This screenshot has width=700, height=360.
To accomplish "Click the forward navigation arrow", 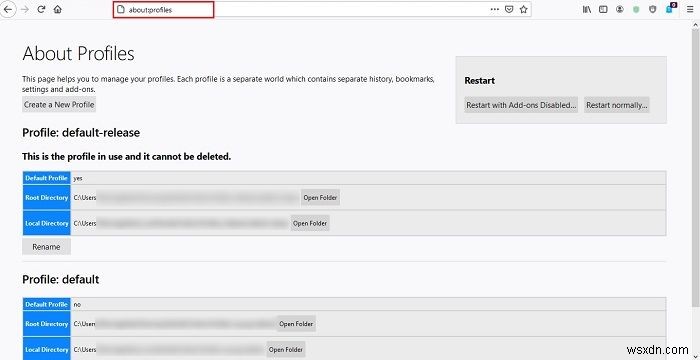I will click(25, 9).
